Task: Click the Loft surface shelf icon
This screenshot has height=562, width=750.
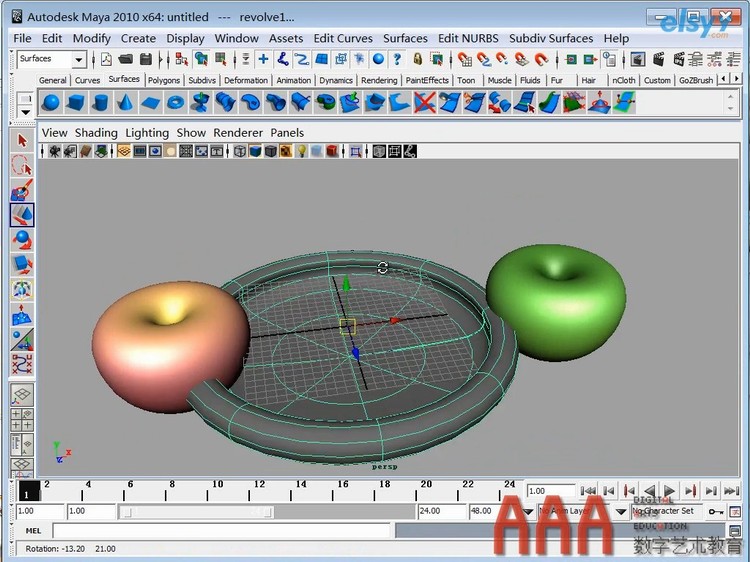Action: point(225,102)
